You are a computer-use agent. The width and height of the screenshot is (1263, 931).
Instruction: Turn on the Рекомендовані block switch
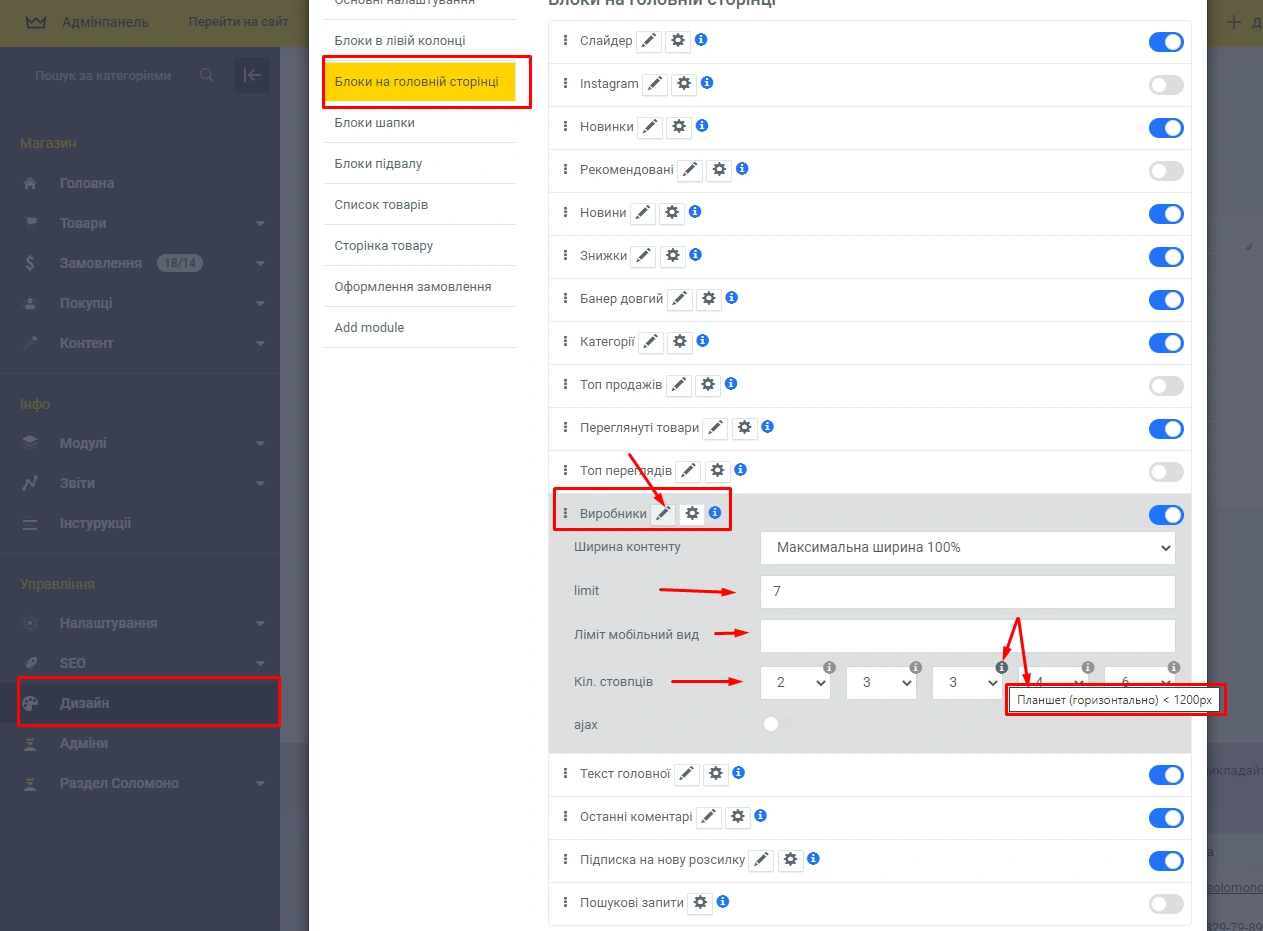[x=1165, y=171]
